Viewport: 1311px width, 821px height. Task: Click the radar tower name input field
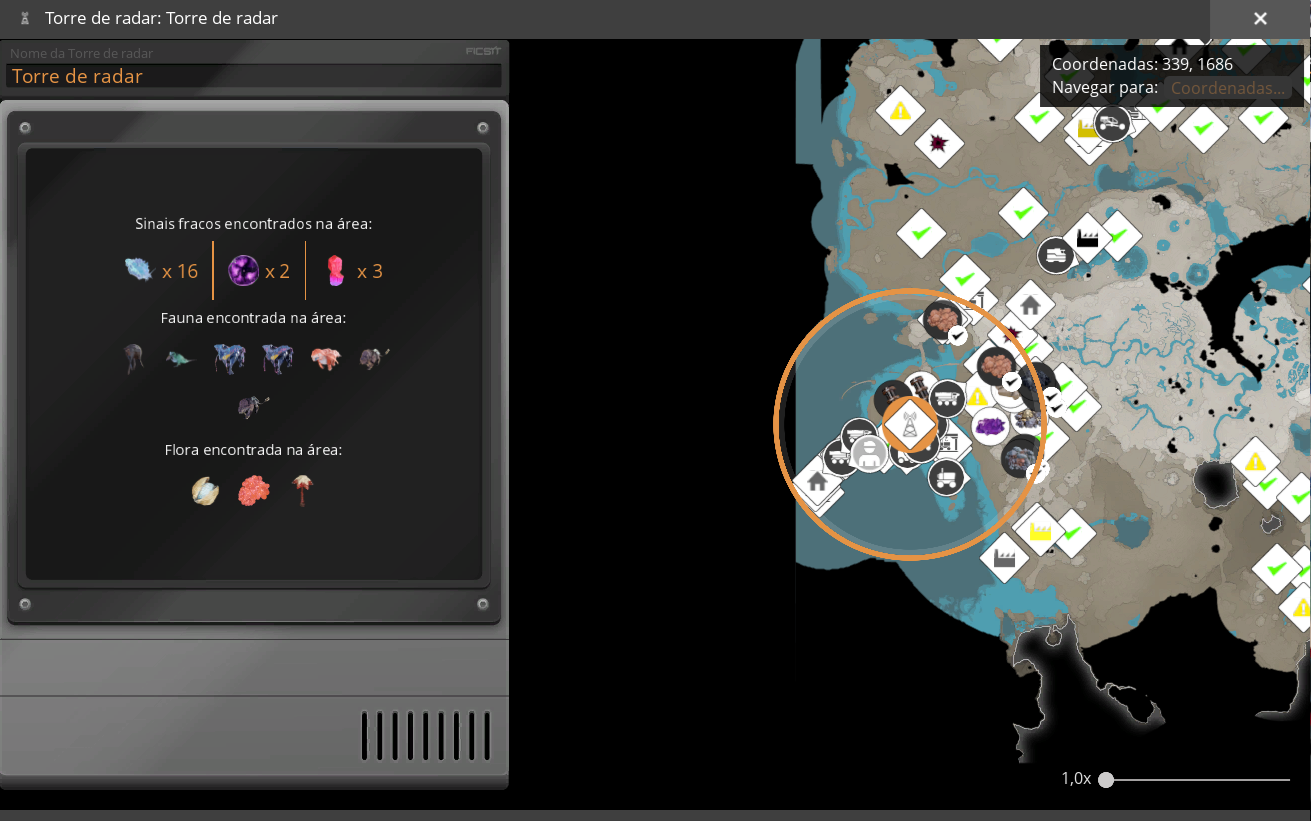tap(254, 76)
